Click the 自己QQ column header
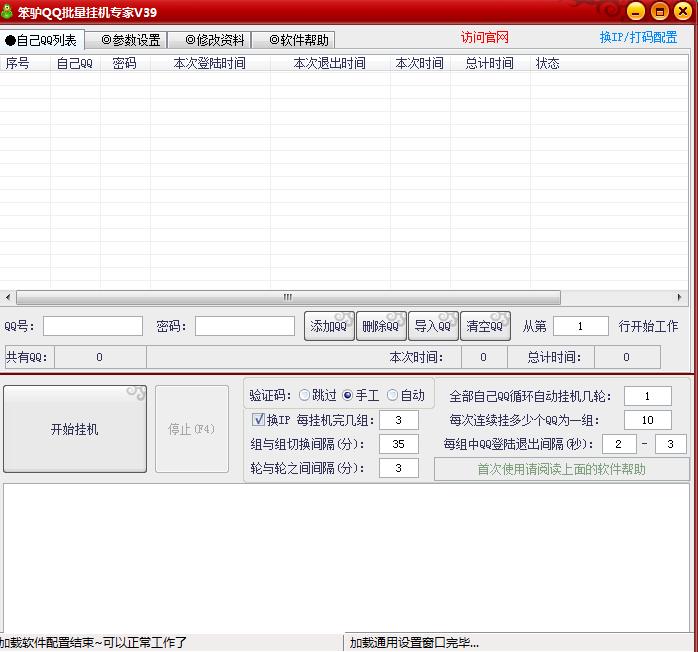 click(75, 63)
